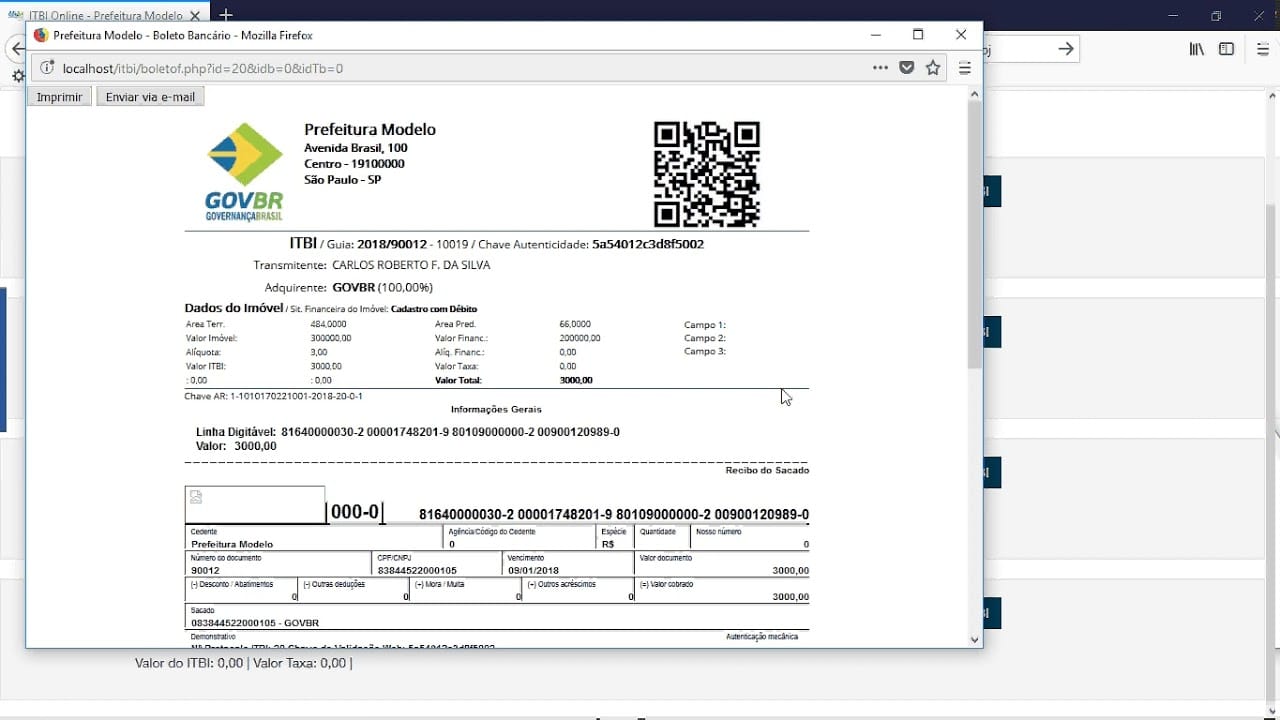Open the Firefox Library

pyautogui.click(x=1196, y=47)
